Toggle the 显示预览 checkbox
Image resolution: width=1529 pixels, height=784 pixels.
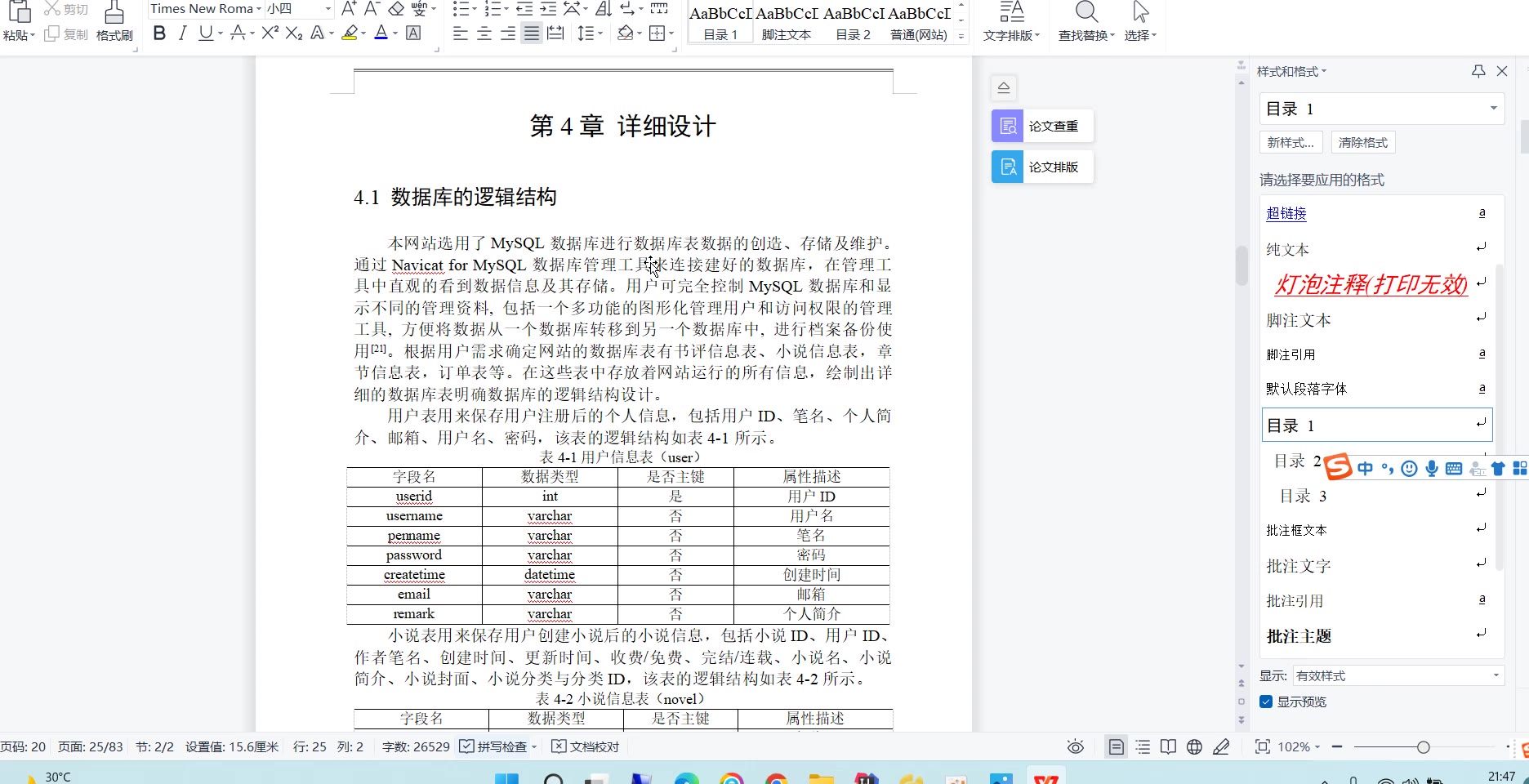click(1266, 702)
